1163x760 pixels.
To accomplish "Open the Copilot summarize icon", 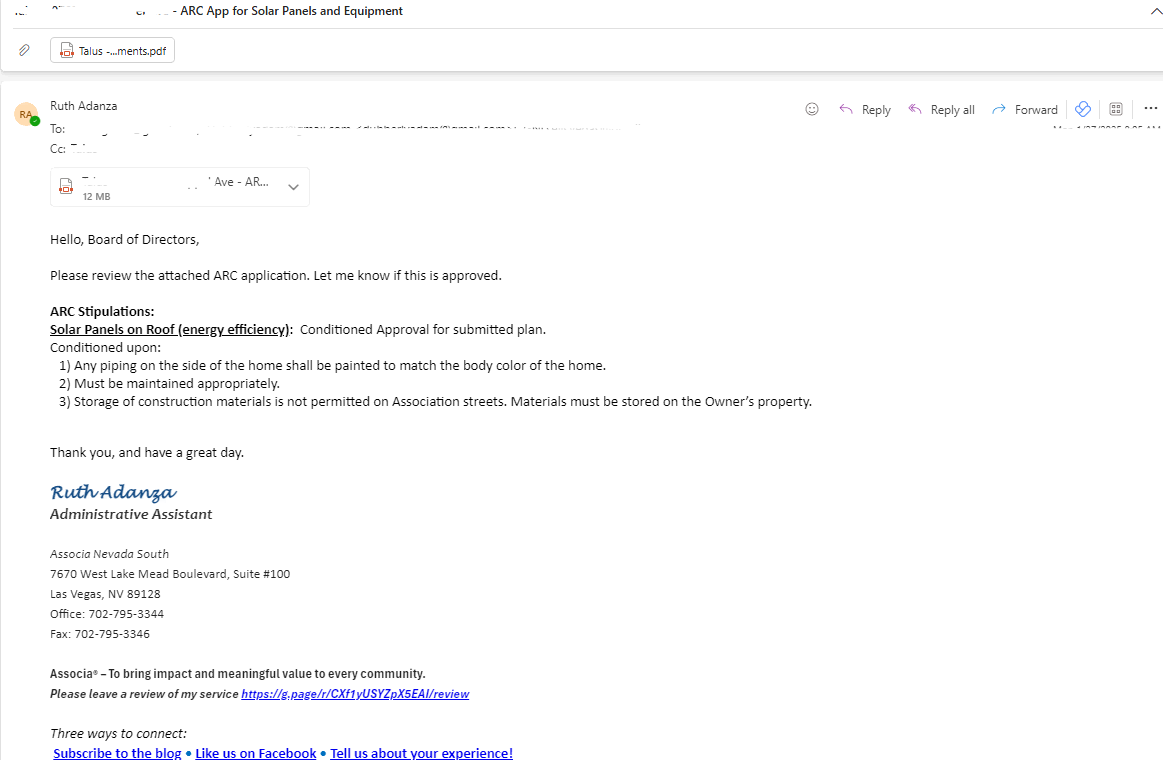I will click(1083, 109).
